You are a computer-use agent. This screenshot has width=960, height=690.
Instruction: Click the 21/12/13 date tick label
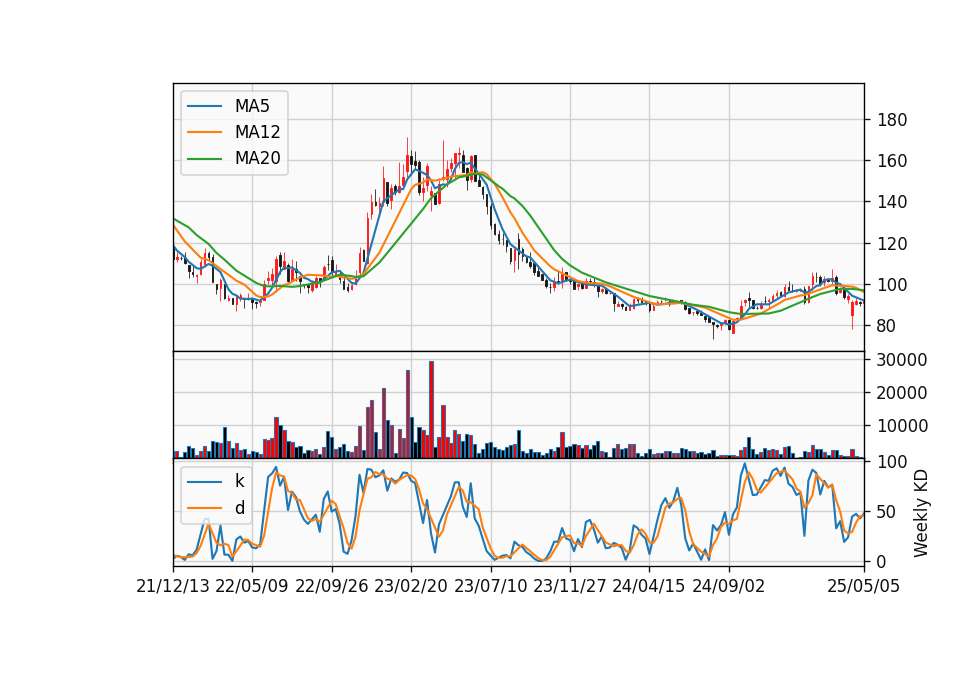(x=173, y=586)
